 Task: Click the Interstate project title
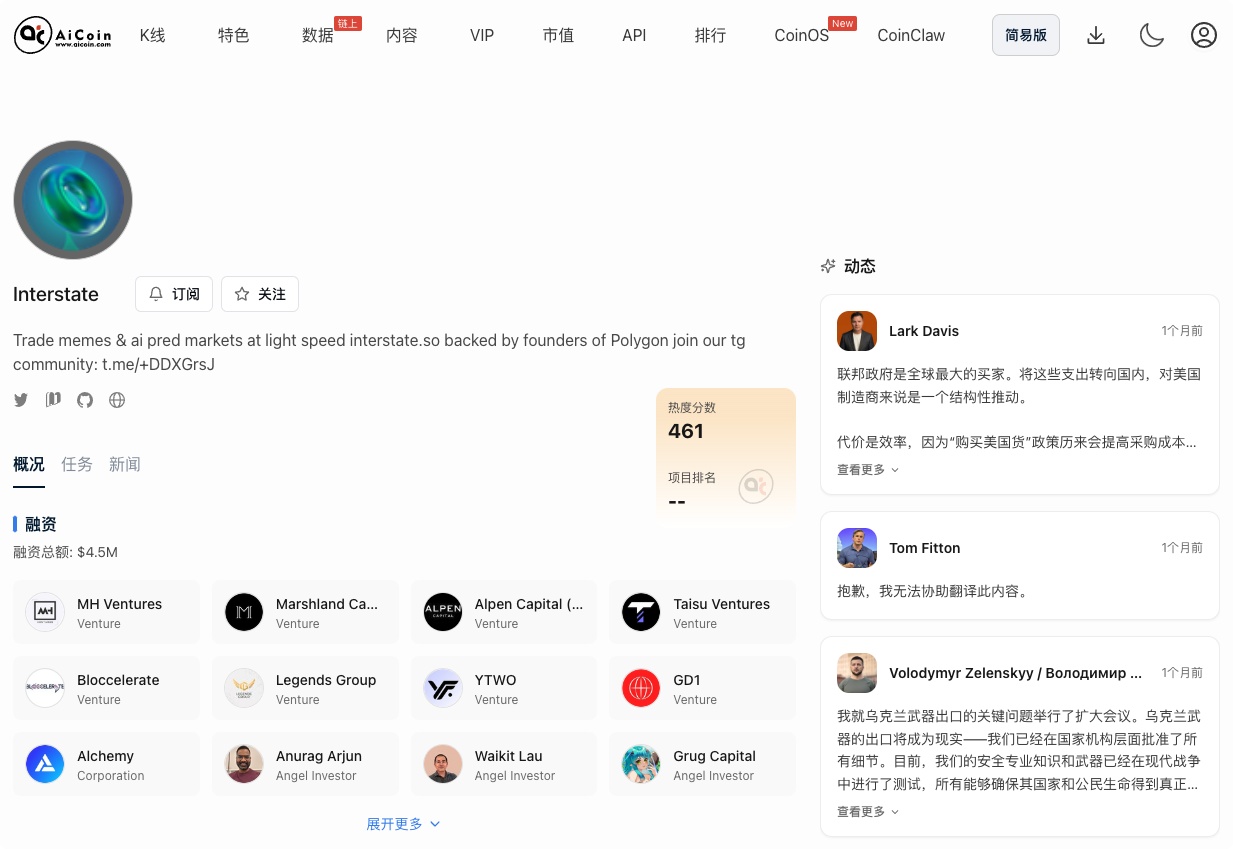pos(56,294)
